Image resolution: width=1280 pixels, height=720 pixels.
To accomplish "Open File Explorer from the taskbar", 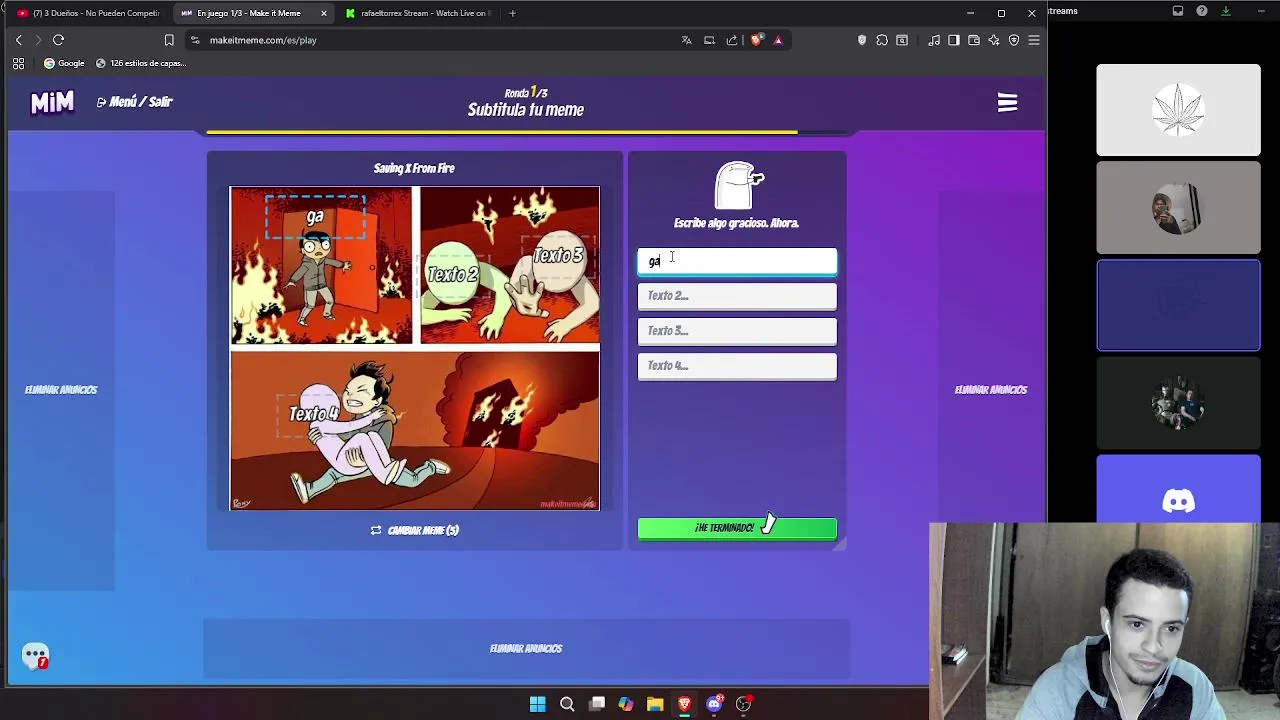I will [x=655, y=704].
